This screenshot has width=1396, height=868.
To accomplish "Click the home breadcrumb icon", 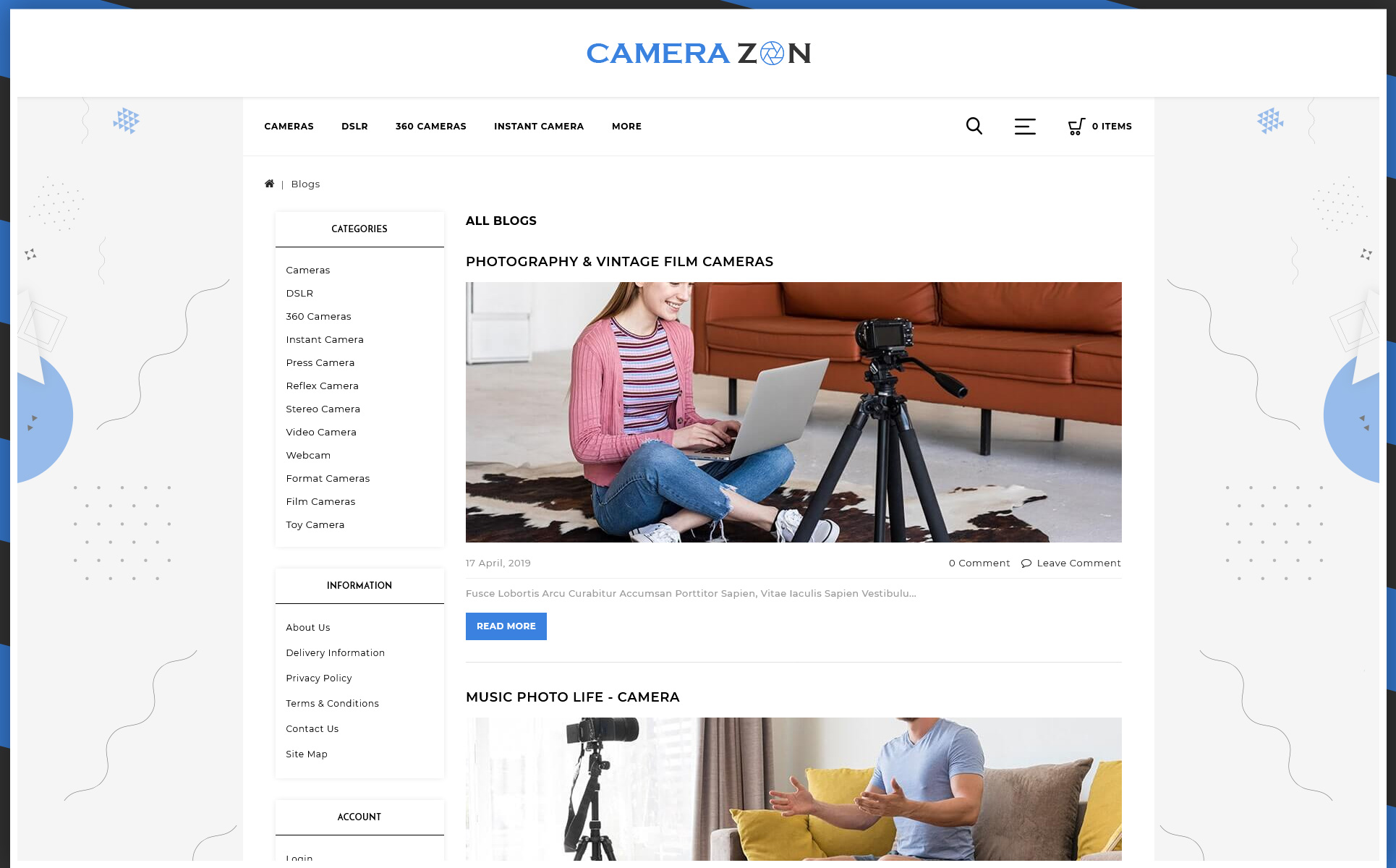I will pos(269,184).
